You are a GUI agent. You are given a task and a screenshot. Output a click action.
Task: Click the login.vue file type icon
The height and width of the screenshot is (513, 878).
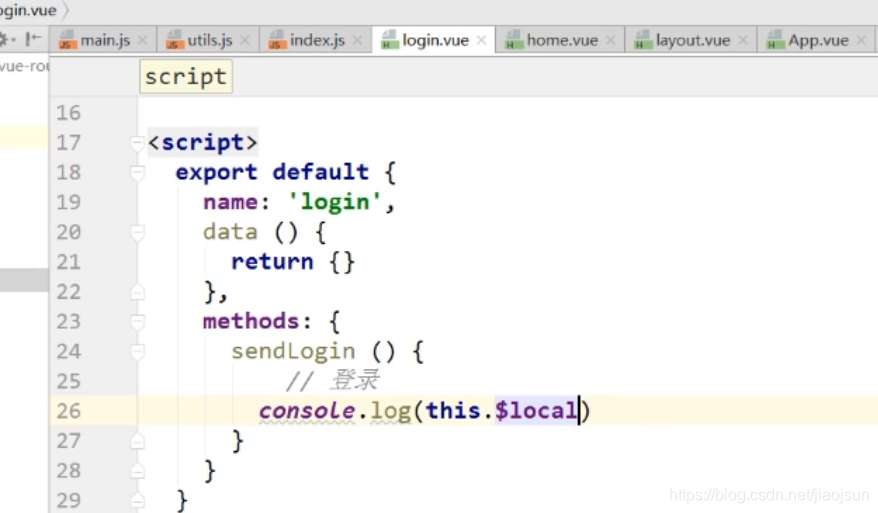390,40
